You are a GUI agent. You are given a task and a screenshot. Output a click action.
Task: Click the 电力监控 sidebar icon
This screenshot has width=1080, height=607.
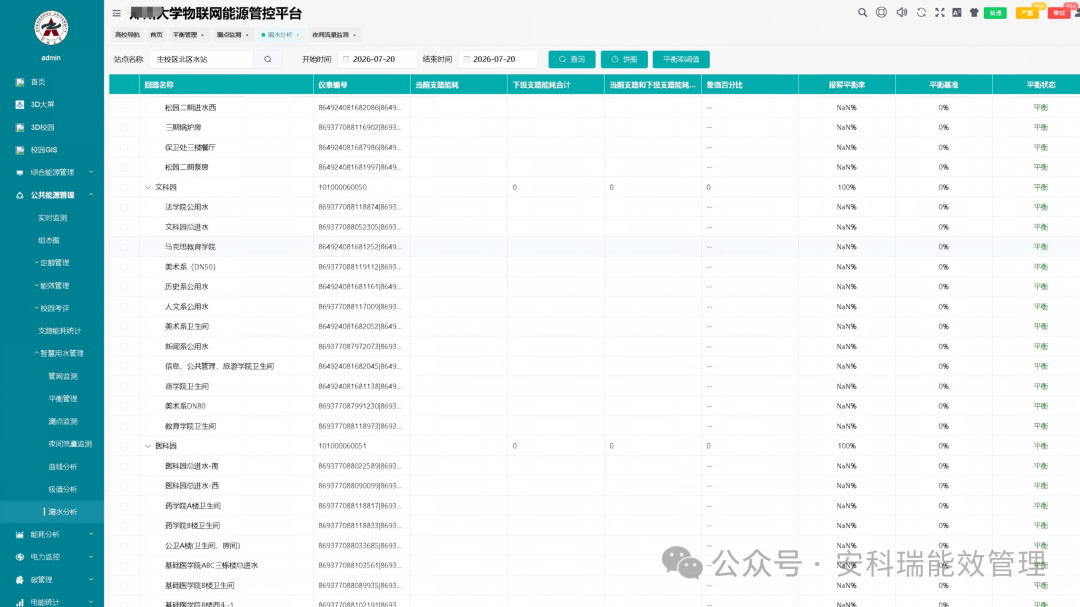click(19, 557)
